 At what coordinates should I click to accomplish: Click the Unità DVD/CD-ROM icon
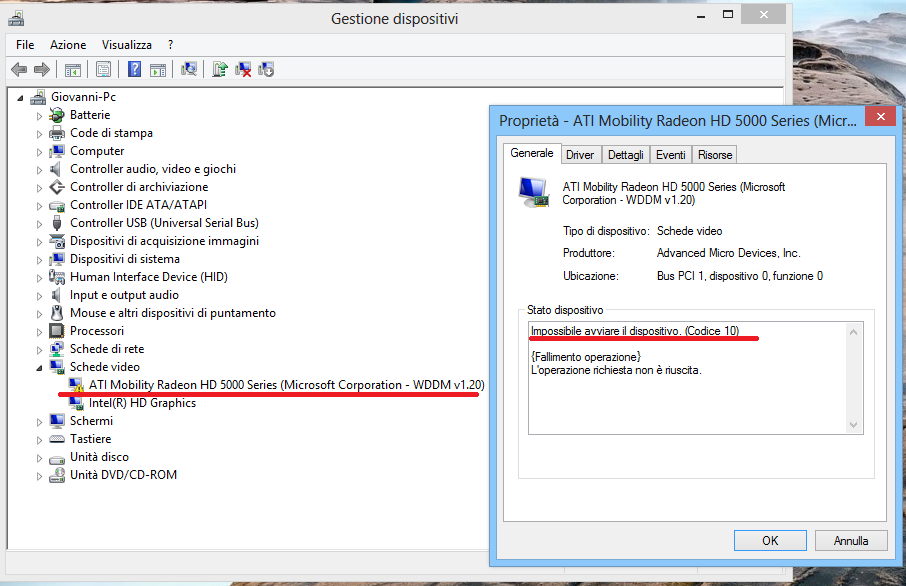pyautogui.click(x=57, y=475)
